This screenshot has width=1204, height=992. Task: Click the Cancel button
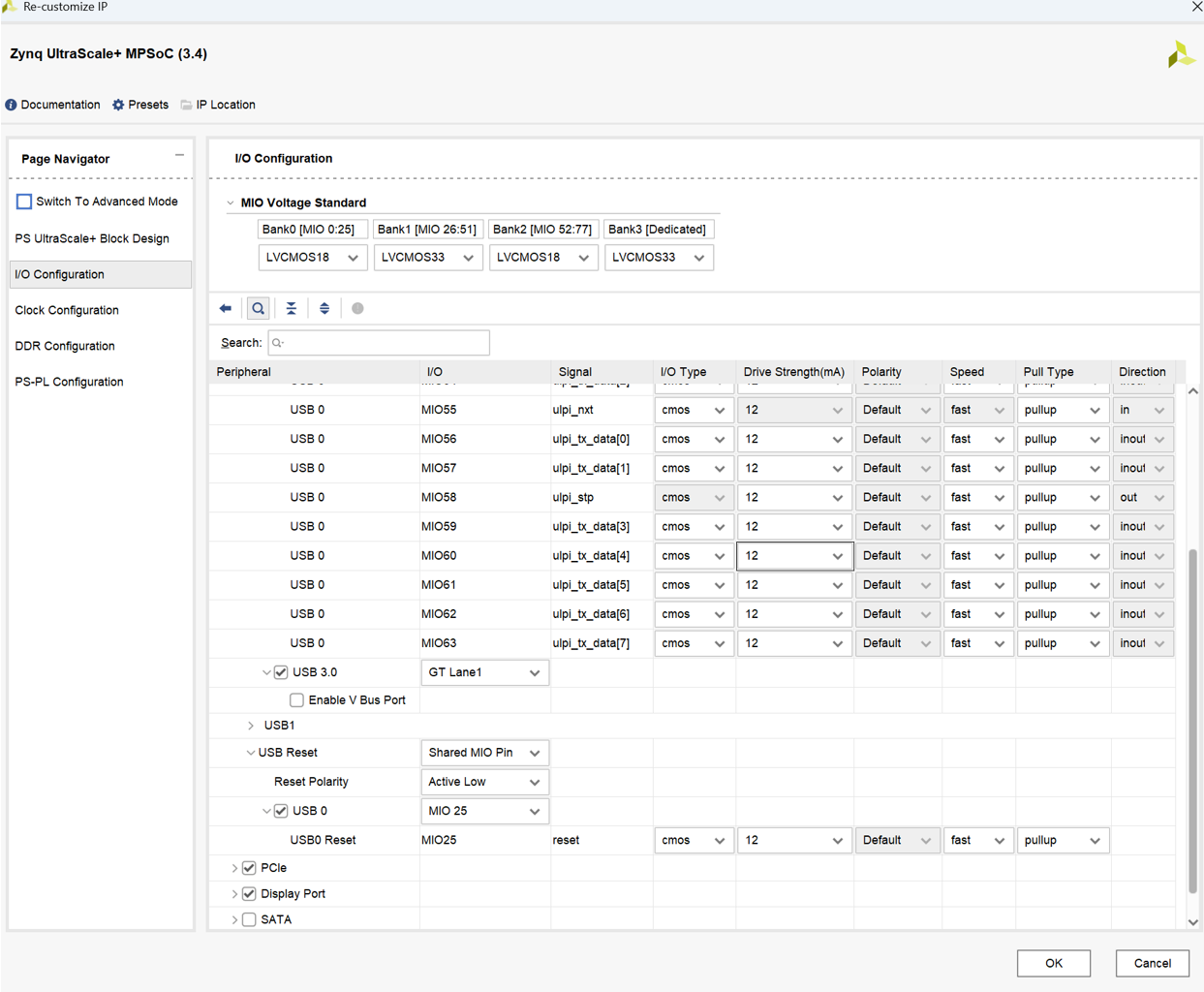point(1153,963)
